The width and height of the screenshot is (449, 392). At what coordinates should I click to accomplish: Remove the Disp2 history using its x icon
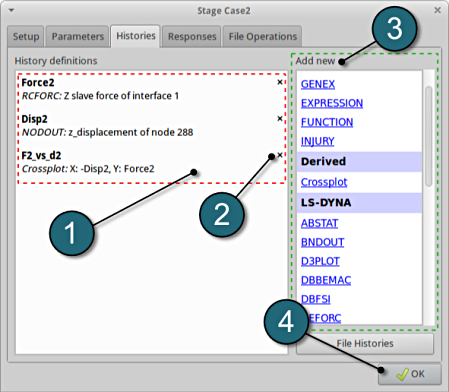(280, 119)
